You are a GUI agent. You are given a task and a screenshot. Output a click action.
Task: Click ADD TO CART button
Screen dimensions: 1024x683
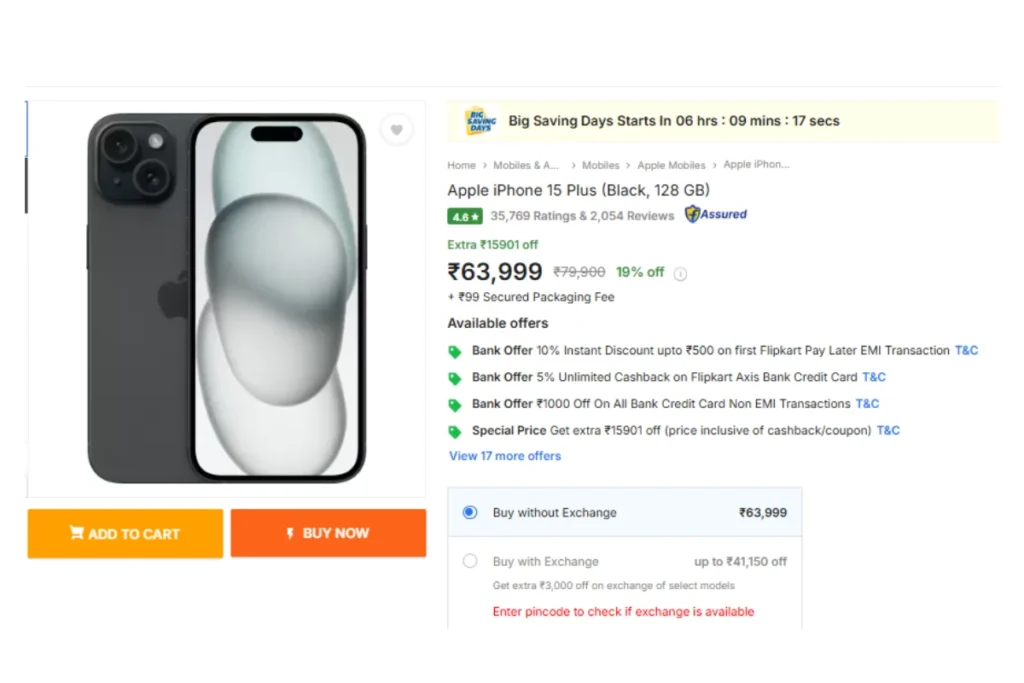pyautogui.click(x=125, y=533)
